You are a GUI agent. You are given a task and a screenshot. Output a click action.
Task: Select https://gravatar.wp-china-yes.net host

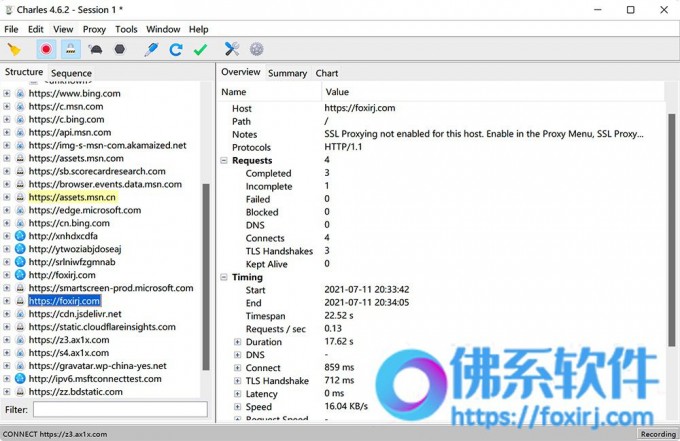(x=98, y=366)
